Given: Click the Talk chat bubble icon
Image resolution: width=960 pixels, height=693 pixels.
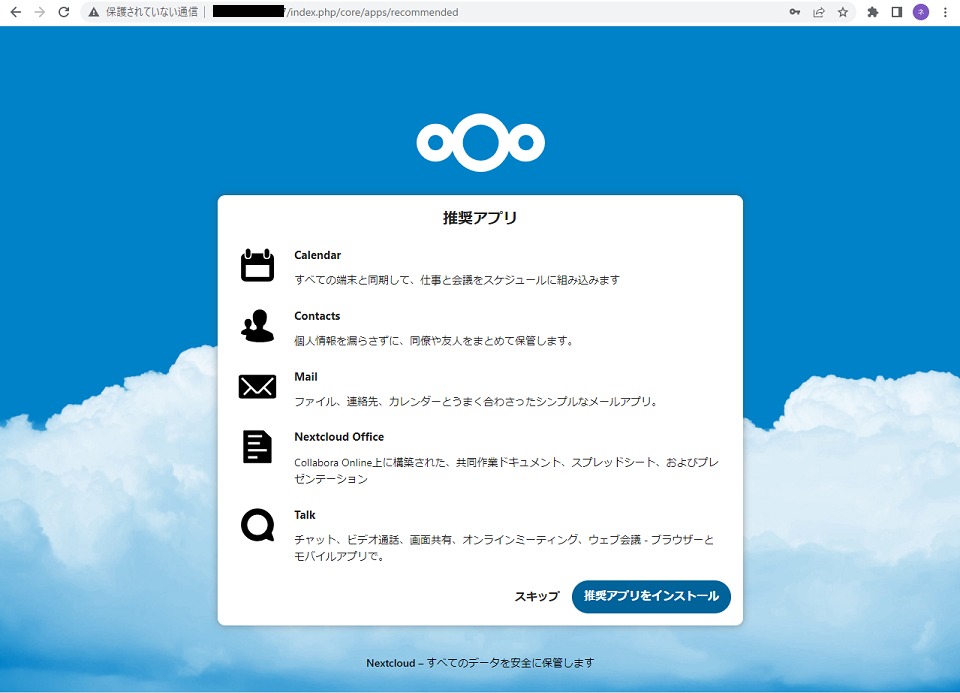Looking at the screenshot, I should (257, 525).
